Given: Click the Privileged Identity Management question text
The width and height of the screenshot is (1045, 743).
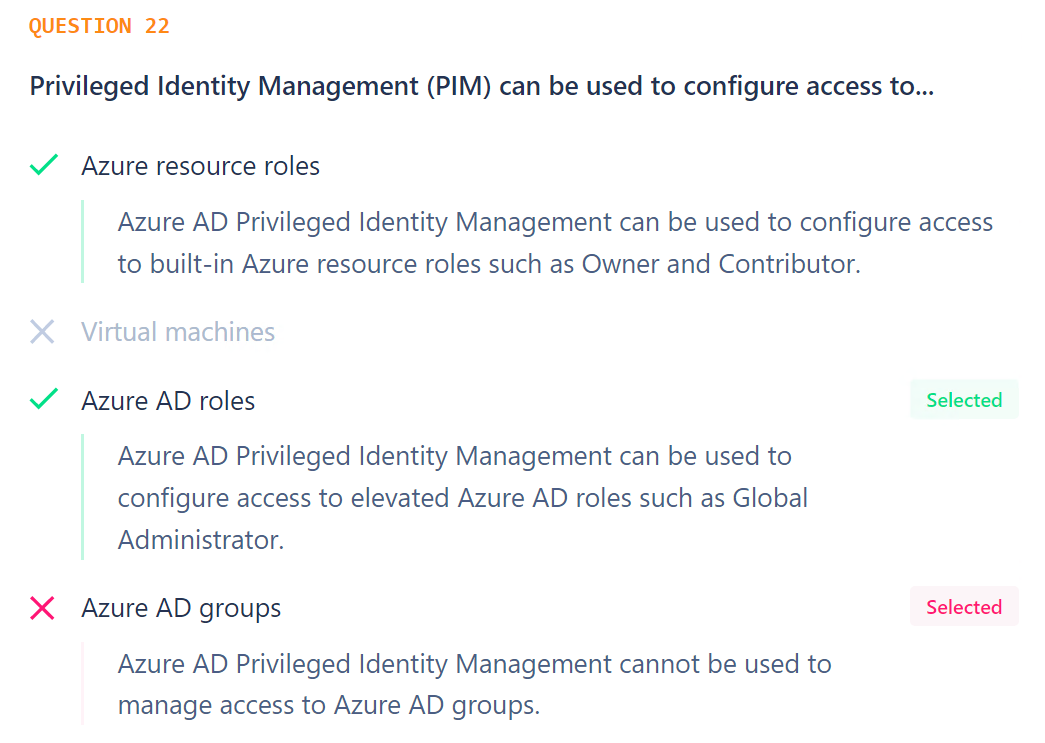Looking at the screenshot, I should pos(482,86).
